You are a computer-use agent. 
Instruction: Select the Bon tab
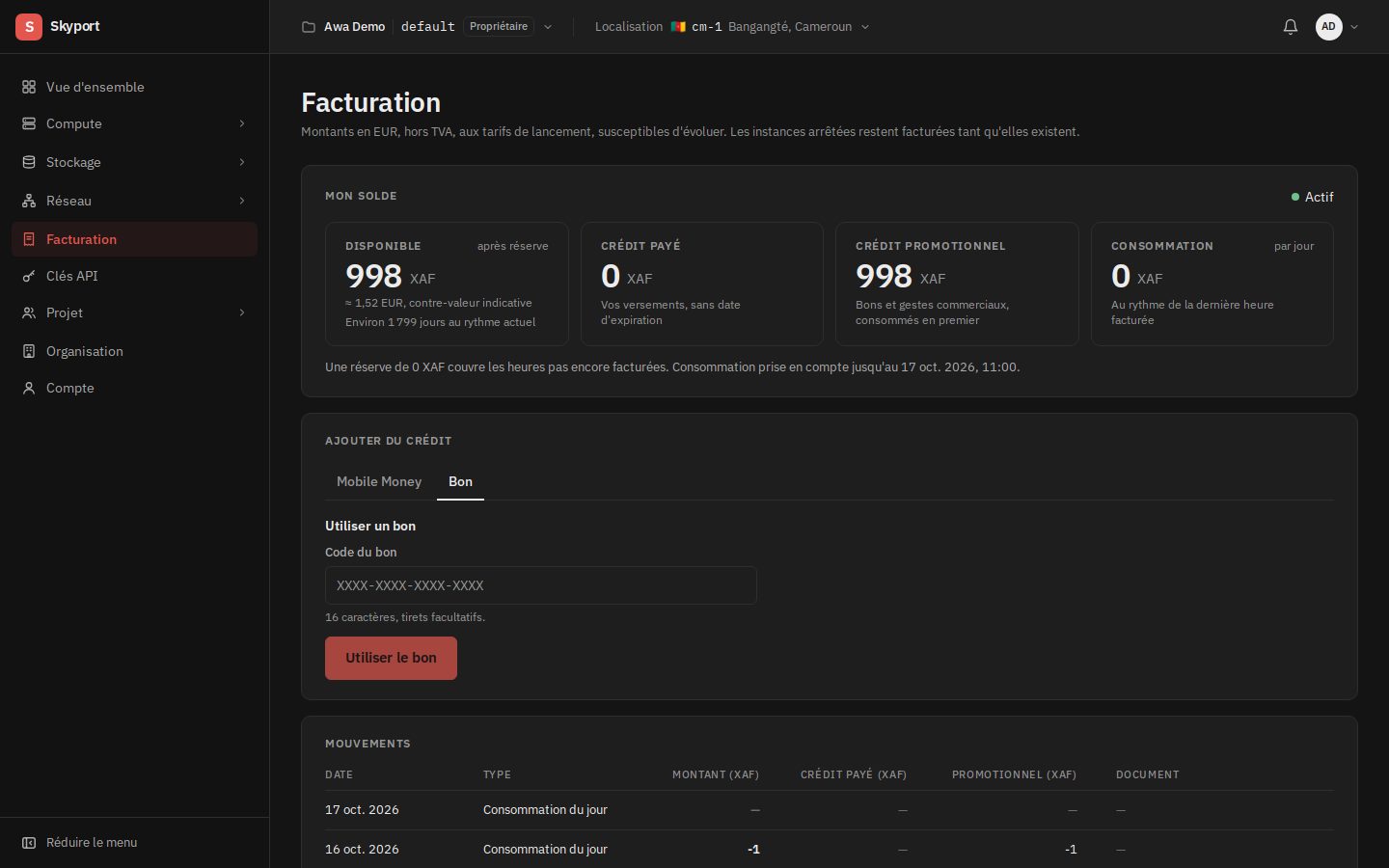[460, 481]
